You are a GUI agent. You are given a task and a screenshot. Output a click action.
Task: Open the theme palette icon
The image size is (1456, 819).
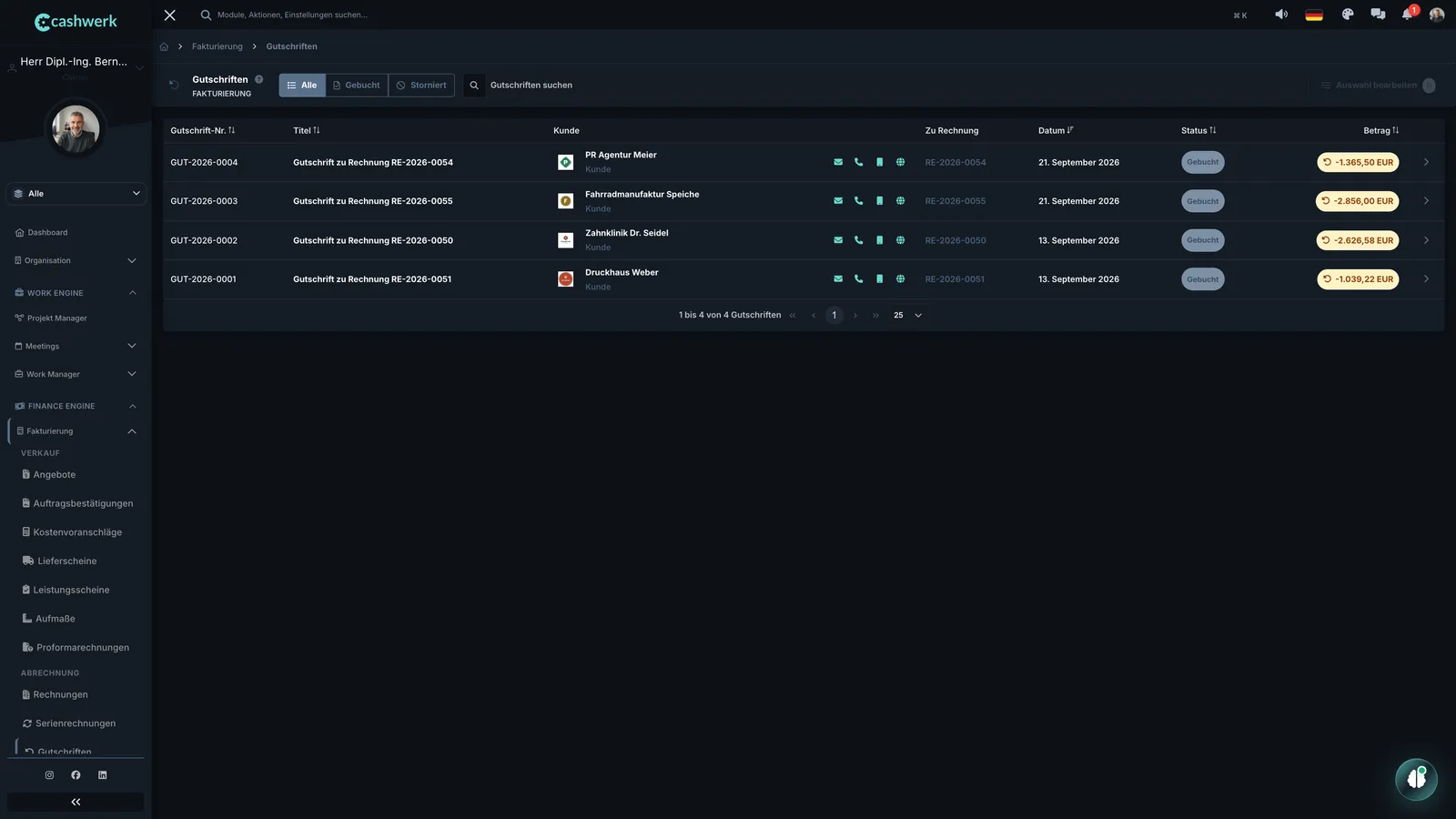pyautogui.click(x=1348, y=15)
